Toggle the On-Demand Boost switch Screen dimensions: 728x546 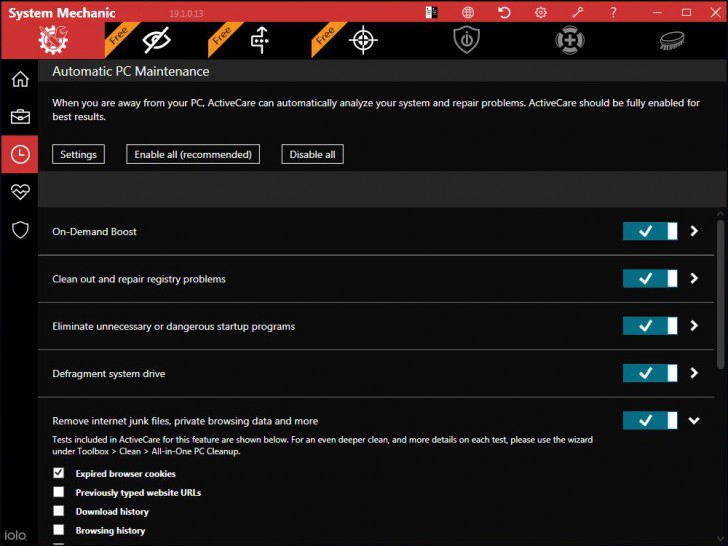(650, 231)
